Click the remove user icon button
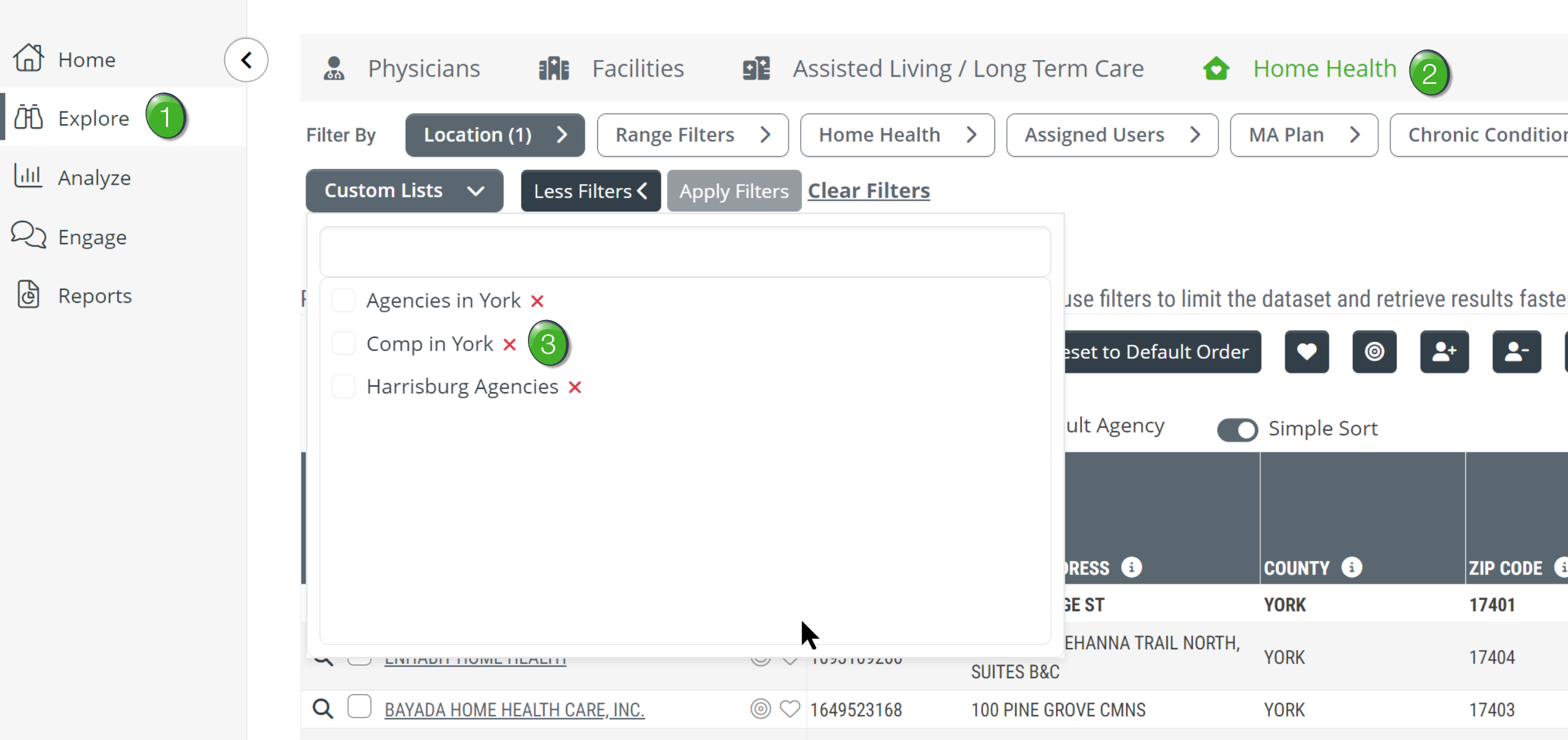 [1516, 352]
